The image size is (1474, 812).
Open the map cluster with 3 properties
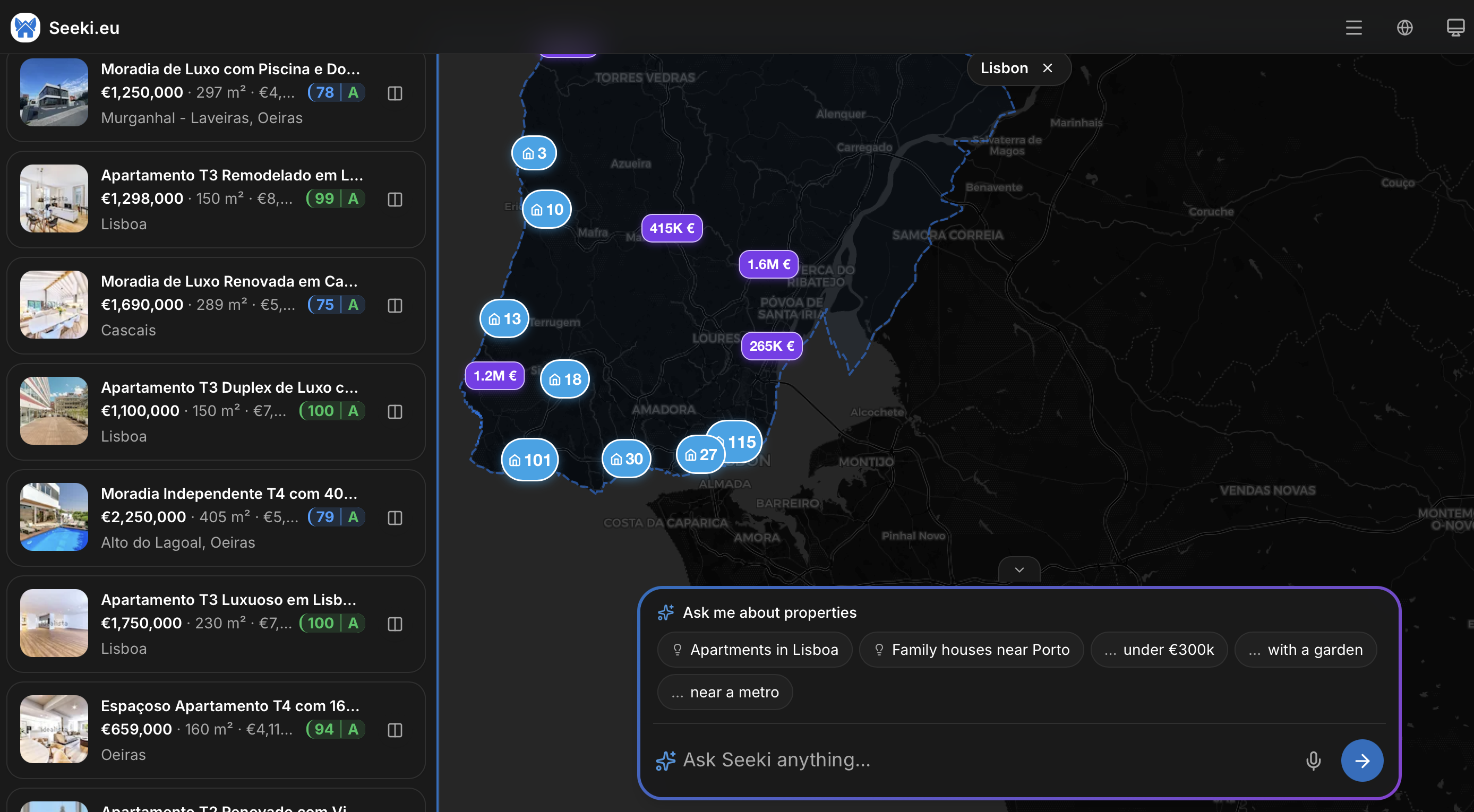[x=534, y=153]
